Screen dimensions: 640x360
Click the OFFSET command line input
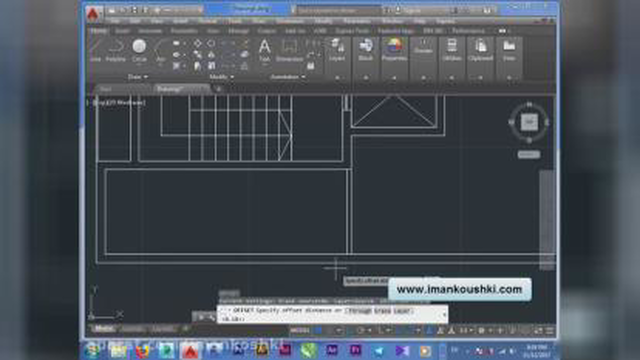333,314
